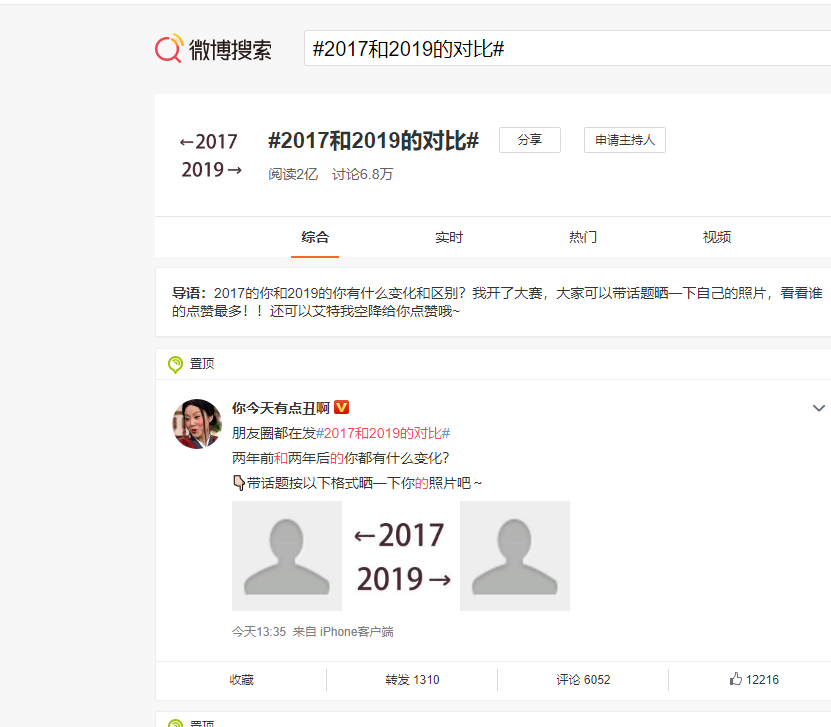831x727 pixels.
Task: Click the 分享 share button
Action: click(529, 140)
